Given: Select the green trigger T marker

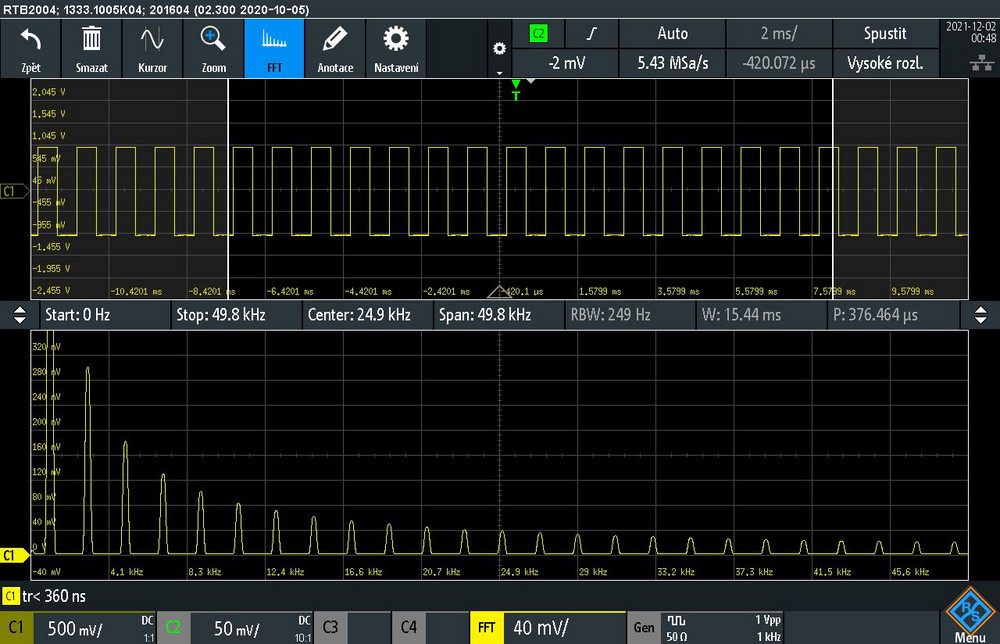Looking at the screenshot, I should [515, 91].
